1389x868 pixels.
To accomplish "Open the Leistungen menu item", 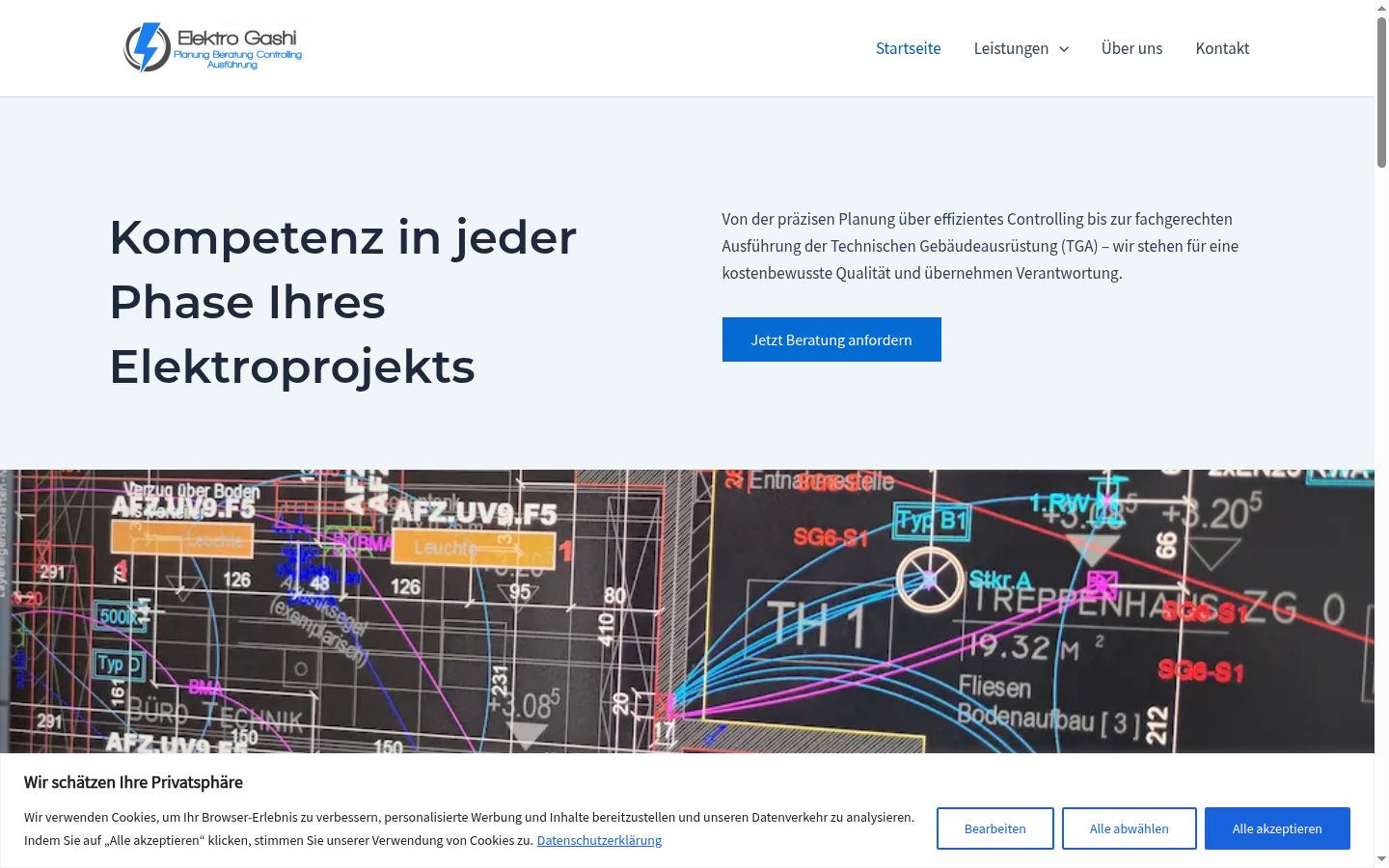I will click(1011, 48).
